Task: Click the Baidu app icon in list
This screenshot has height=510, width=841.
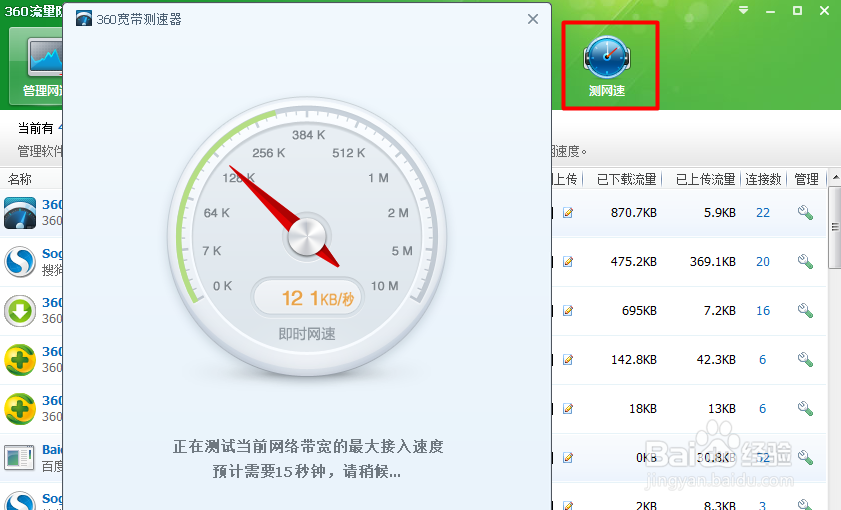Action: 20,458
